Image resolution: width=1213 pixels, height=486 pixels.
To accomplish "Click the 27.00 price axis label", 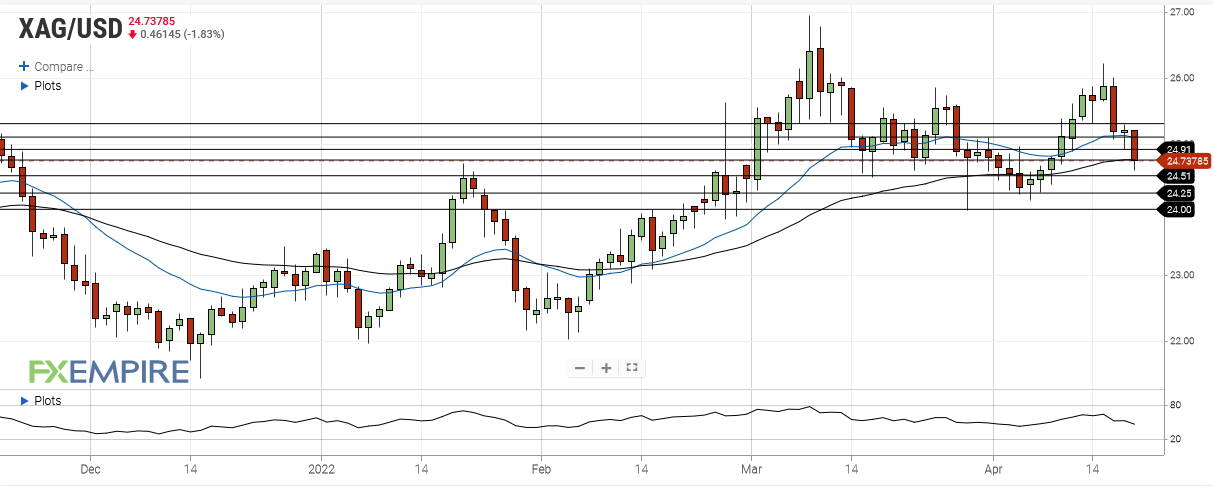I will coord(1181,12).
